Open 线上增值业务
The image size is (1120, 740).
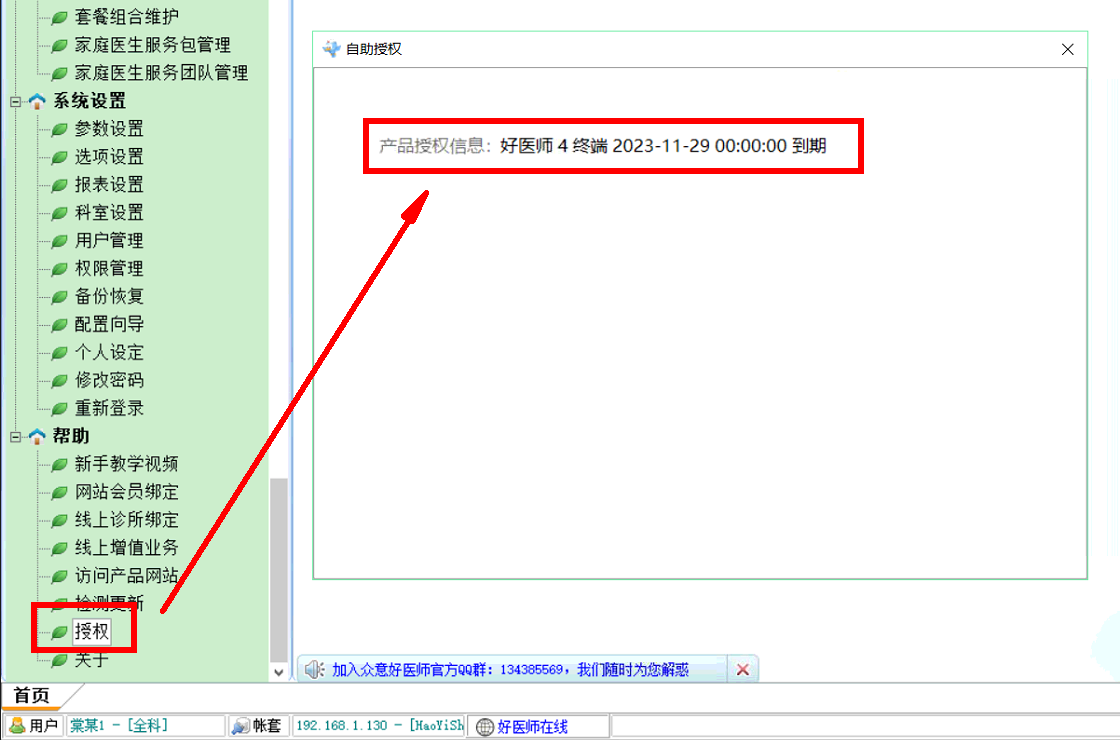click(126, 548)
